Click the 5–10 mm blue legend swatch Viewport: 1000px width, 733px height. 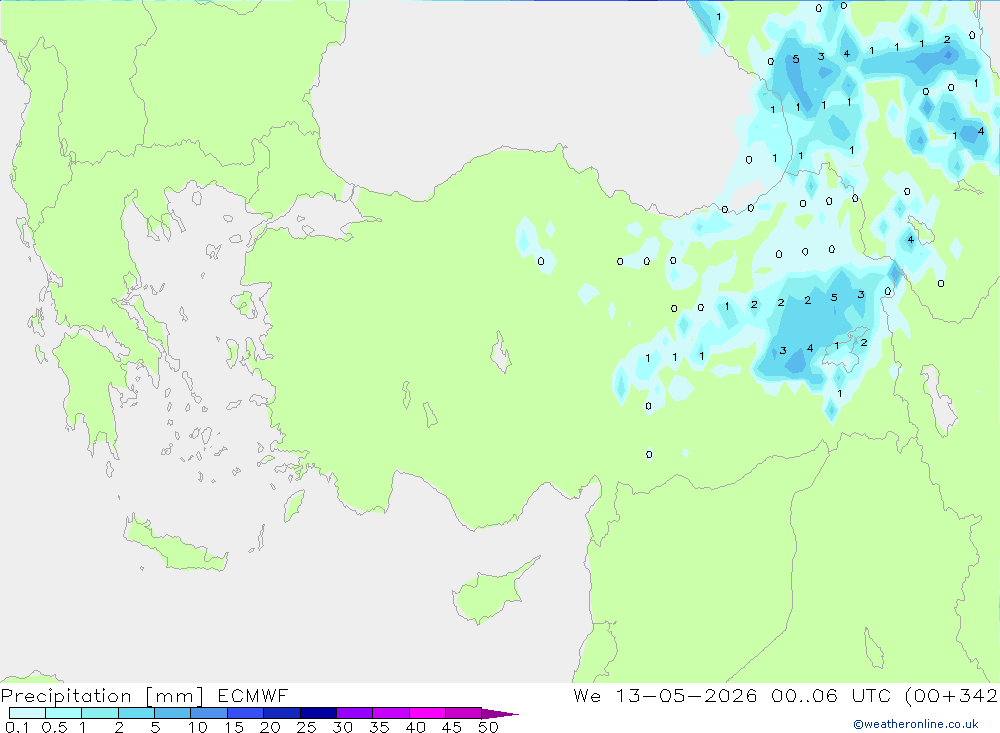173,713
